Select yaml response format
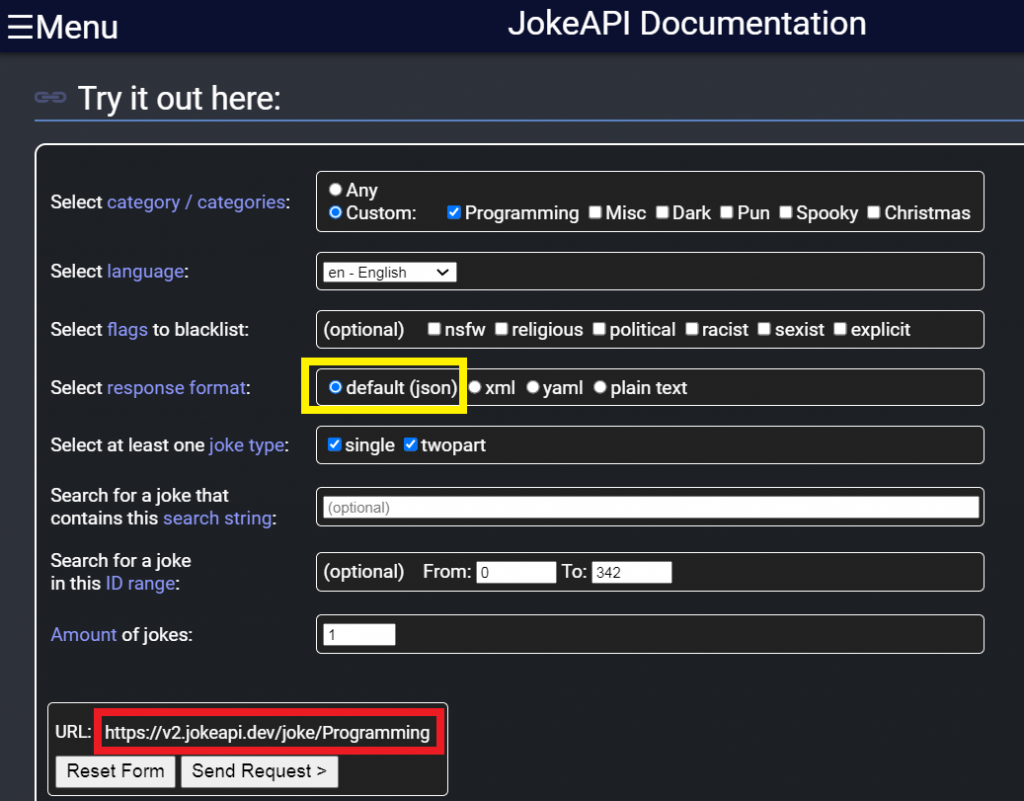This screenshot has height=801, width=1024. (x=533, y=387)
